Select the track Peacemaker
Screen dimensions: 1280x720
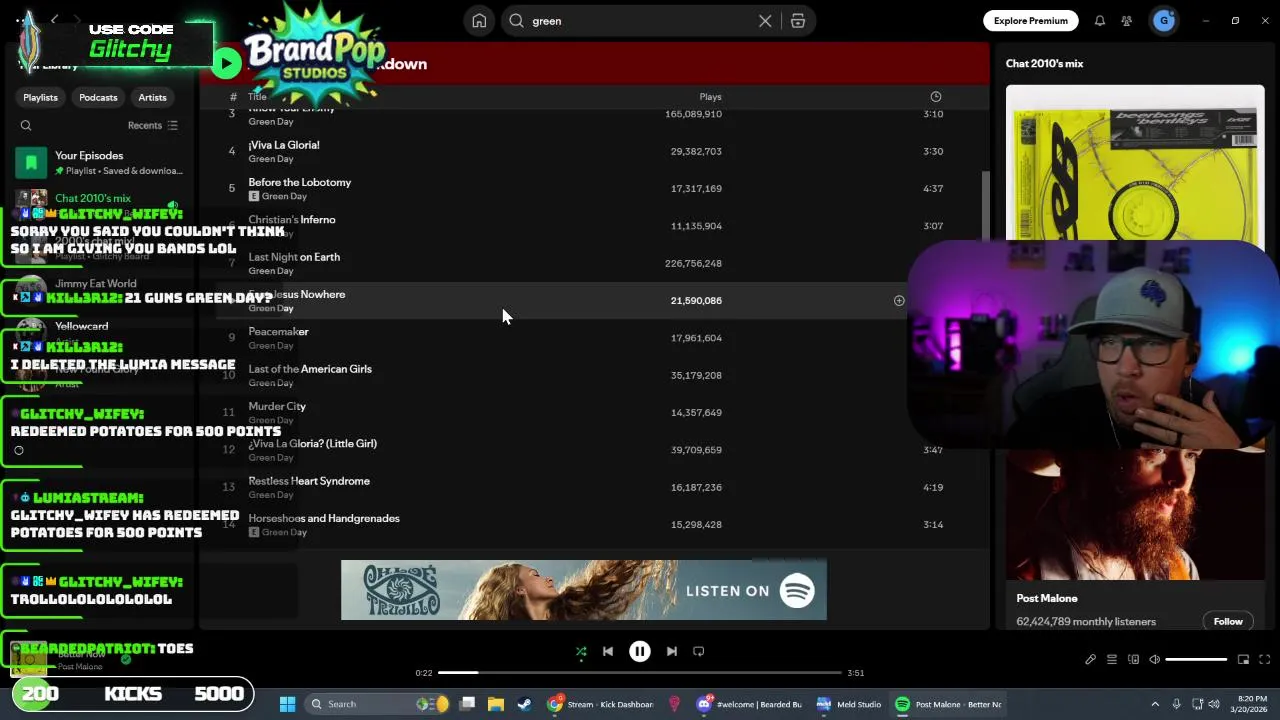coord(278,332)
